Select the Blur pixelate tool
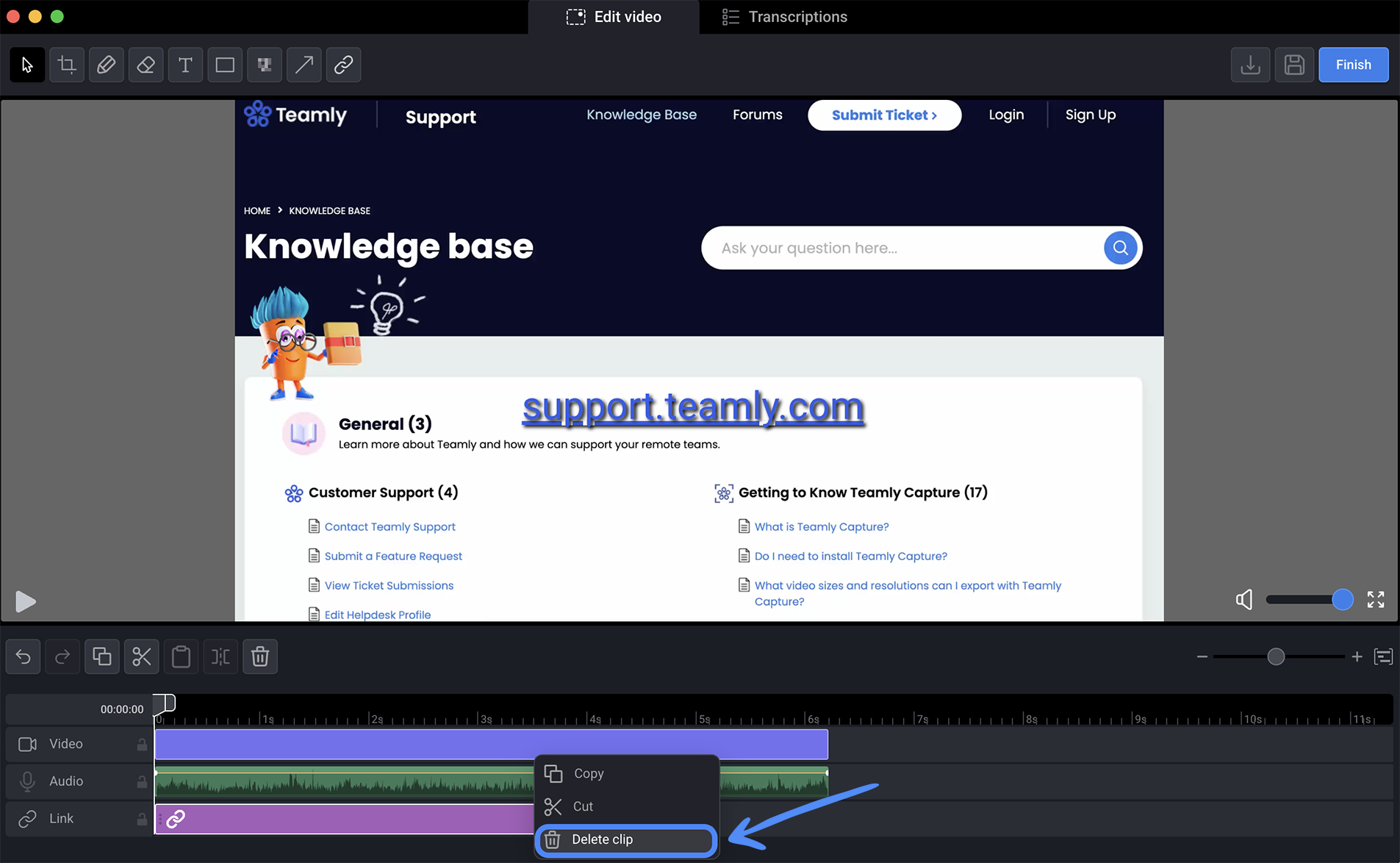 point(265,65)
